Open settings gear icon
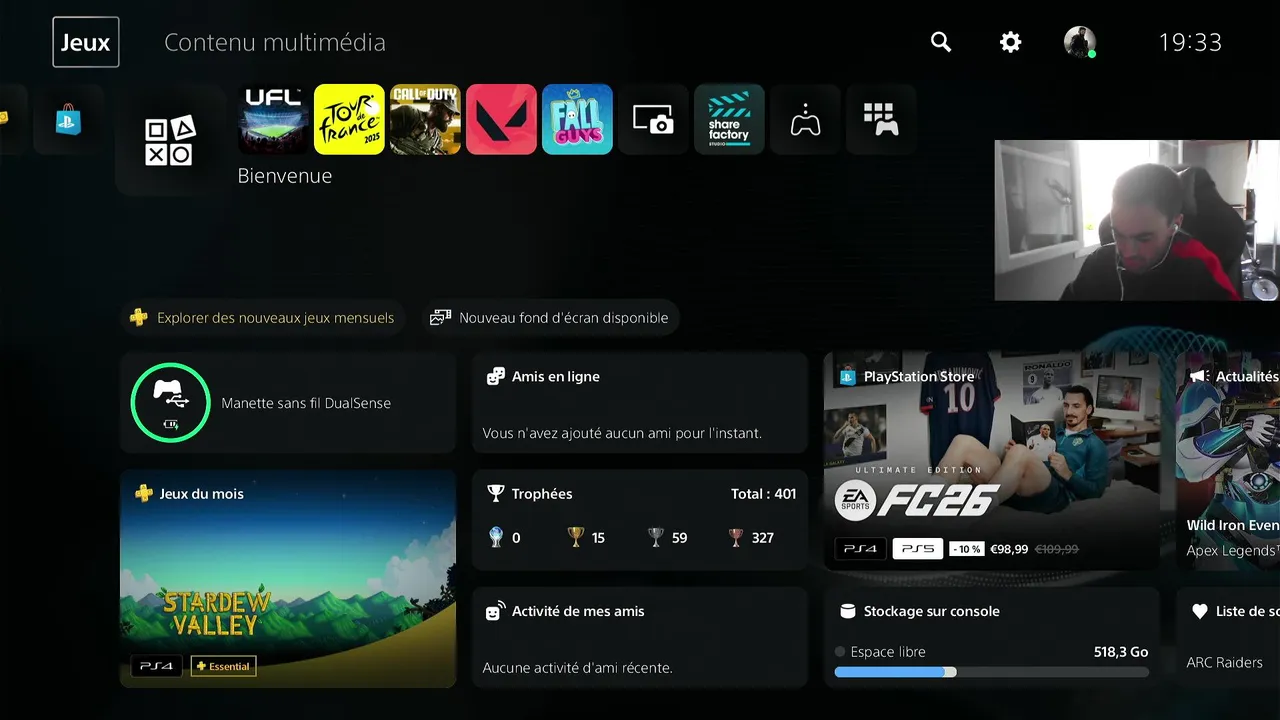This screenshot has height=720, width=1280. (x=1011, y=42)
